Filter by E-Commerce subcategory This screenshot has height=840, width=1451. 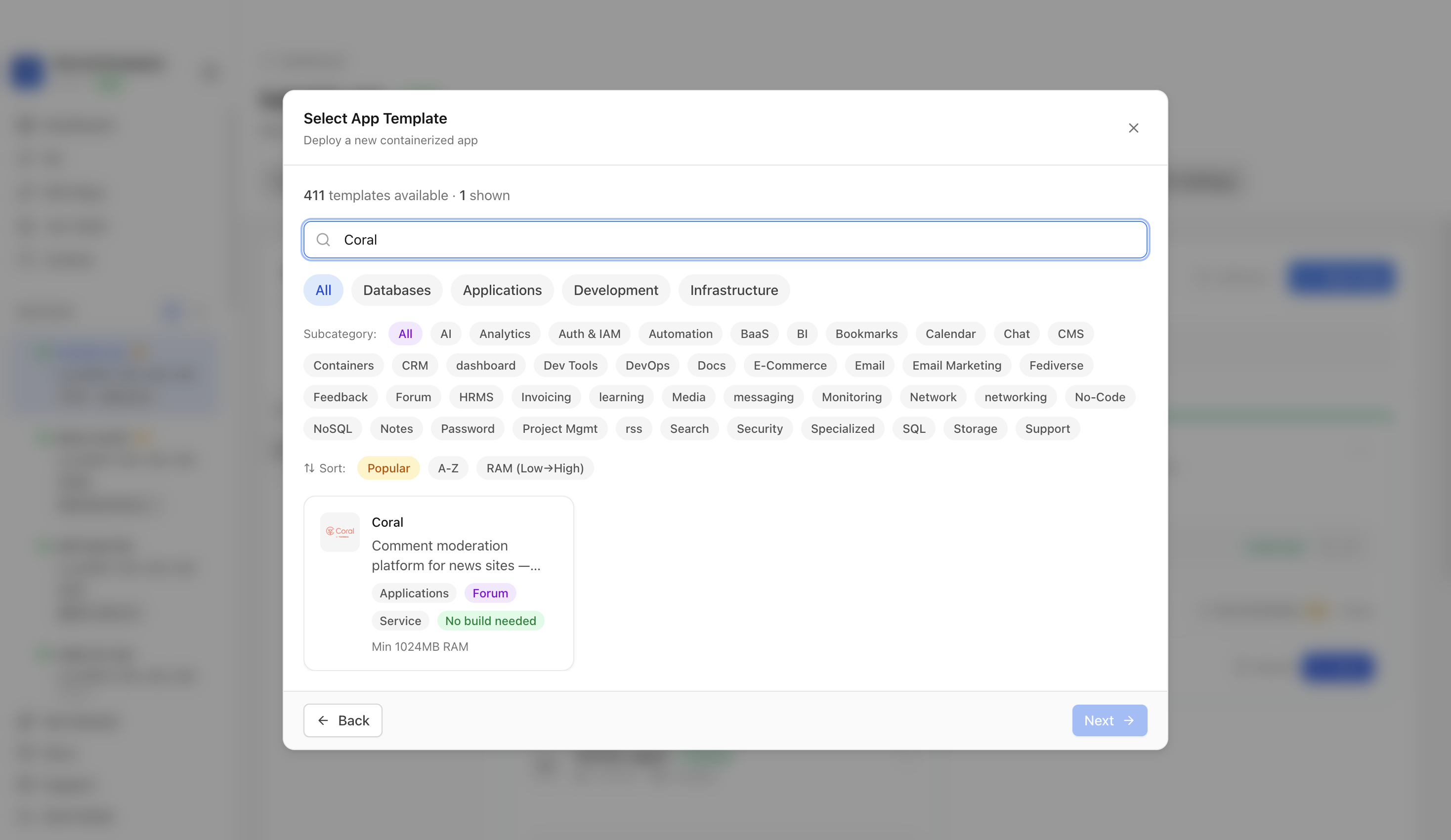[x=790, y=366]
